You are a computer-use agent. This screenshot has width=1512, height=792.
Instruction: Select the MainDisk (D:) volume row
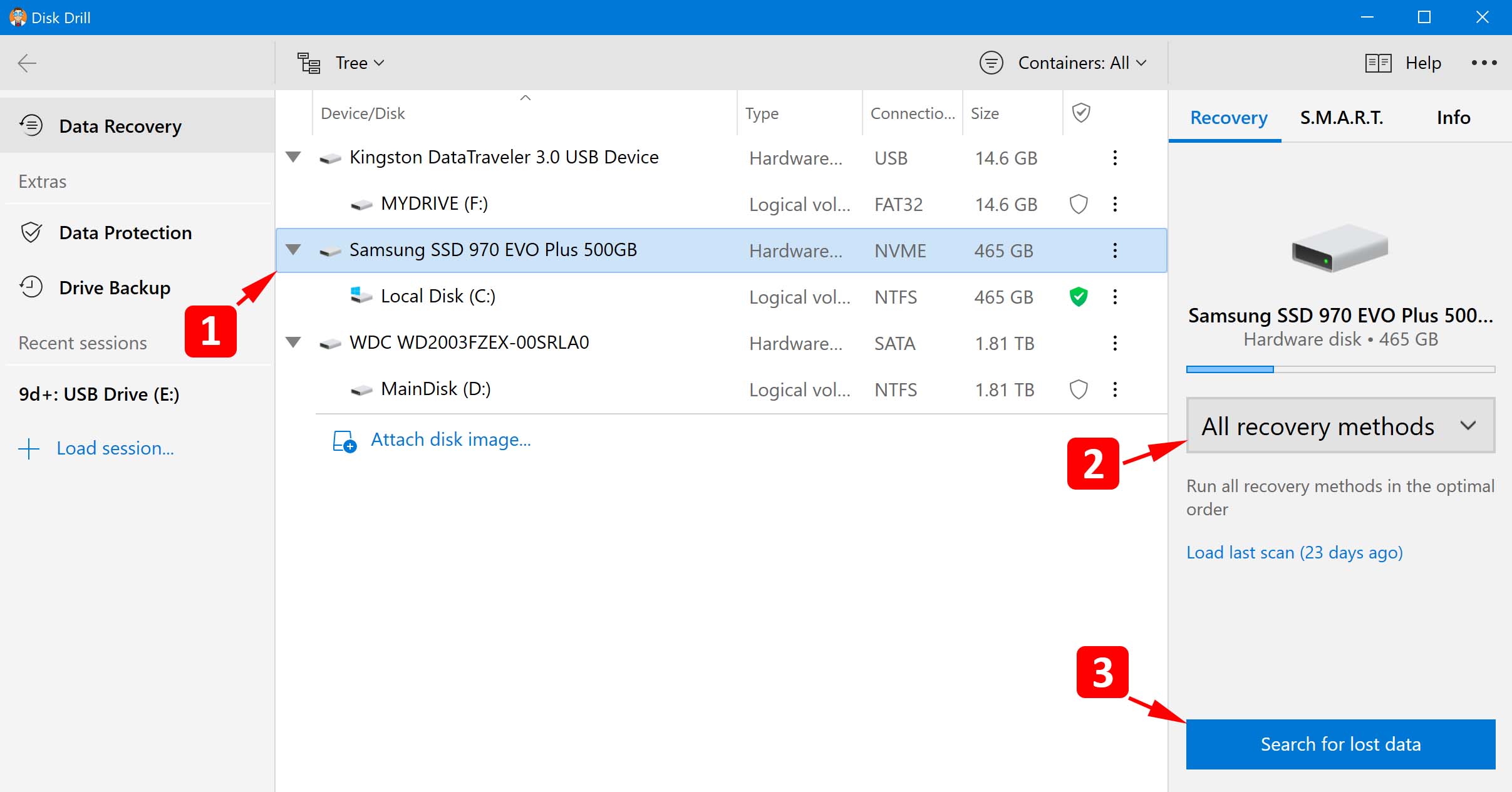pos(722,389)
